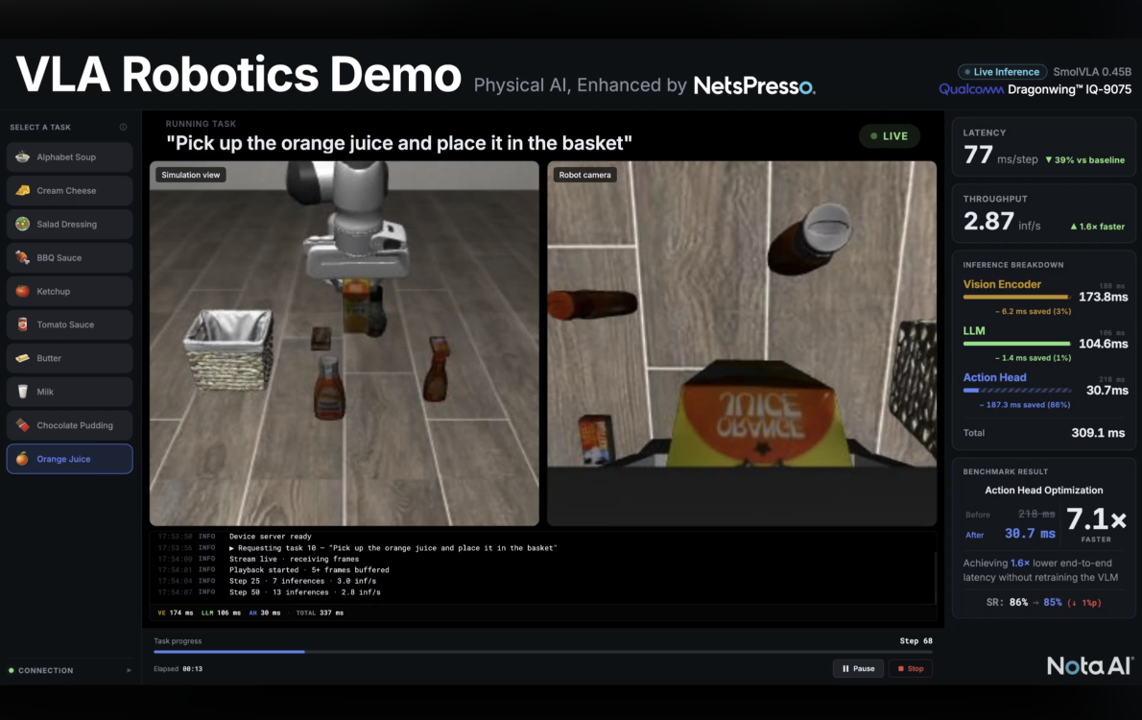Click the Chocolate Pudding icon
The image size is (1142, 720).
[23, 424]
